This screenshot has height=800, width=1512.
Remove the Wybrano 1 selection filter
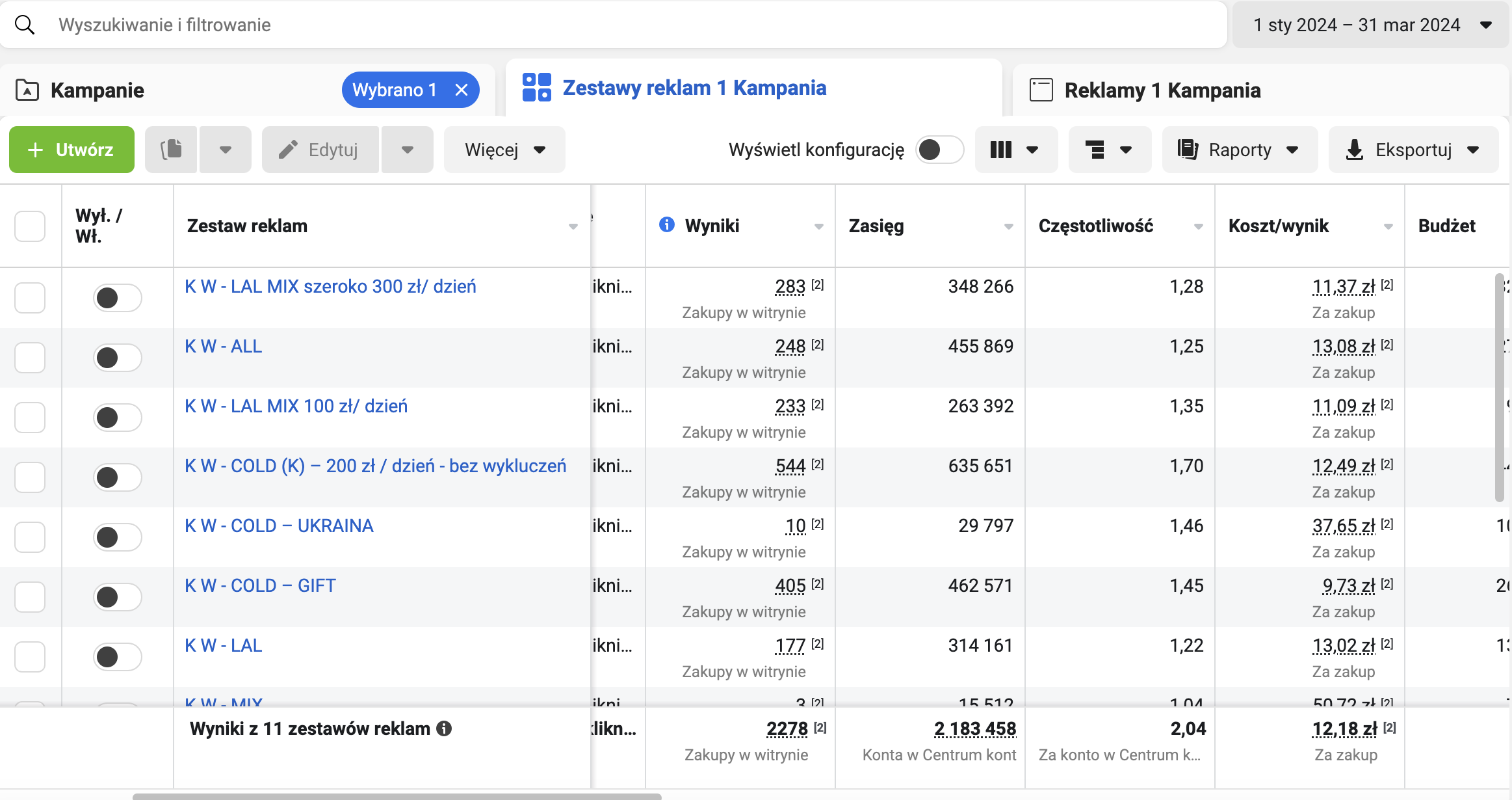click(x=462, y=90)
